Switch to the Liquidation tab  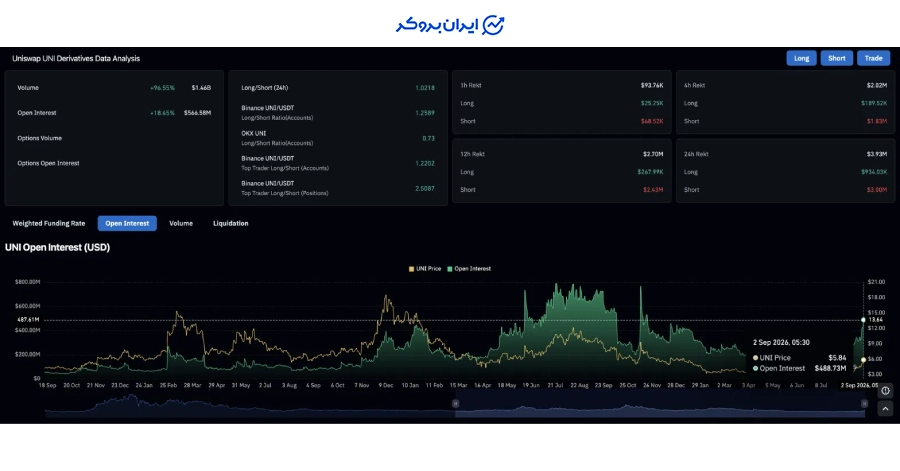click(231, 223)
